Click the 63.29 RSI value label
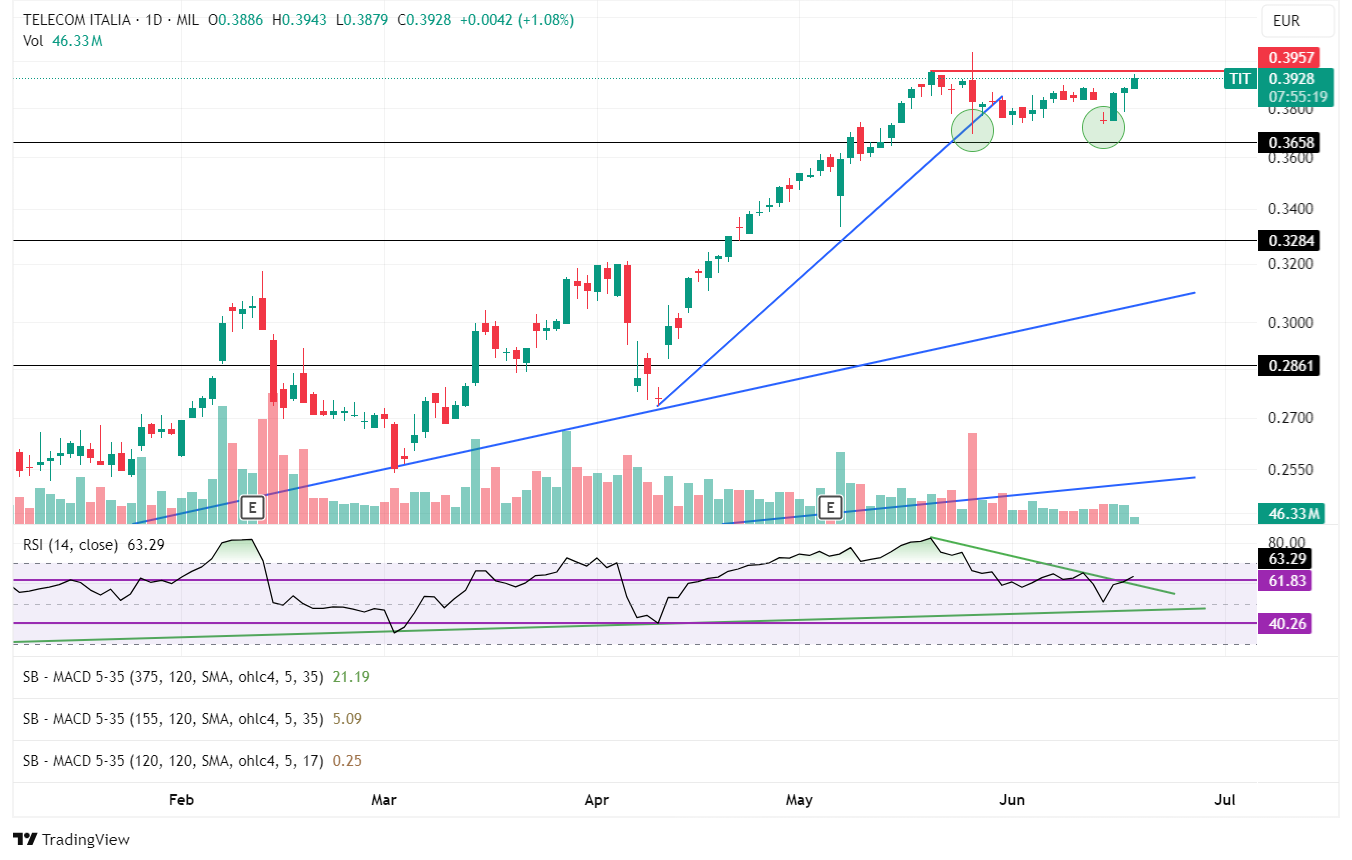The height and width of the screenshot is (860, 1352). [x=1285, y=559]
